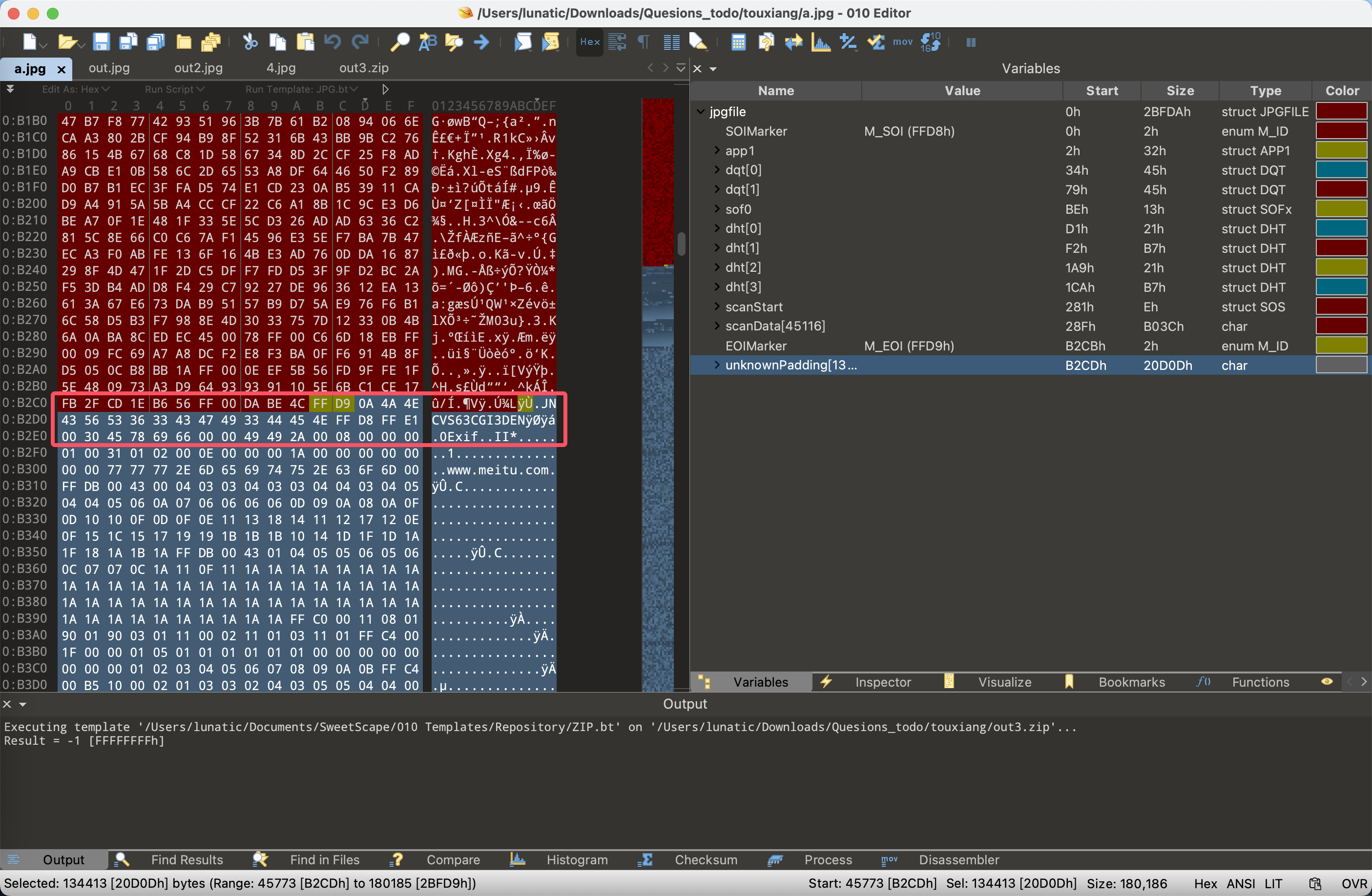This screenshot has width=1372, height=896.
Task: Click the Save All icon
Action: pos(156,42)
